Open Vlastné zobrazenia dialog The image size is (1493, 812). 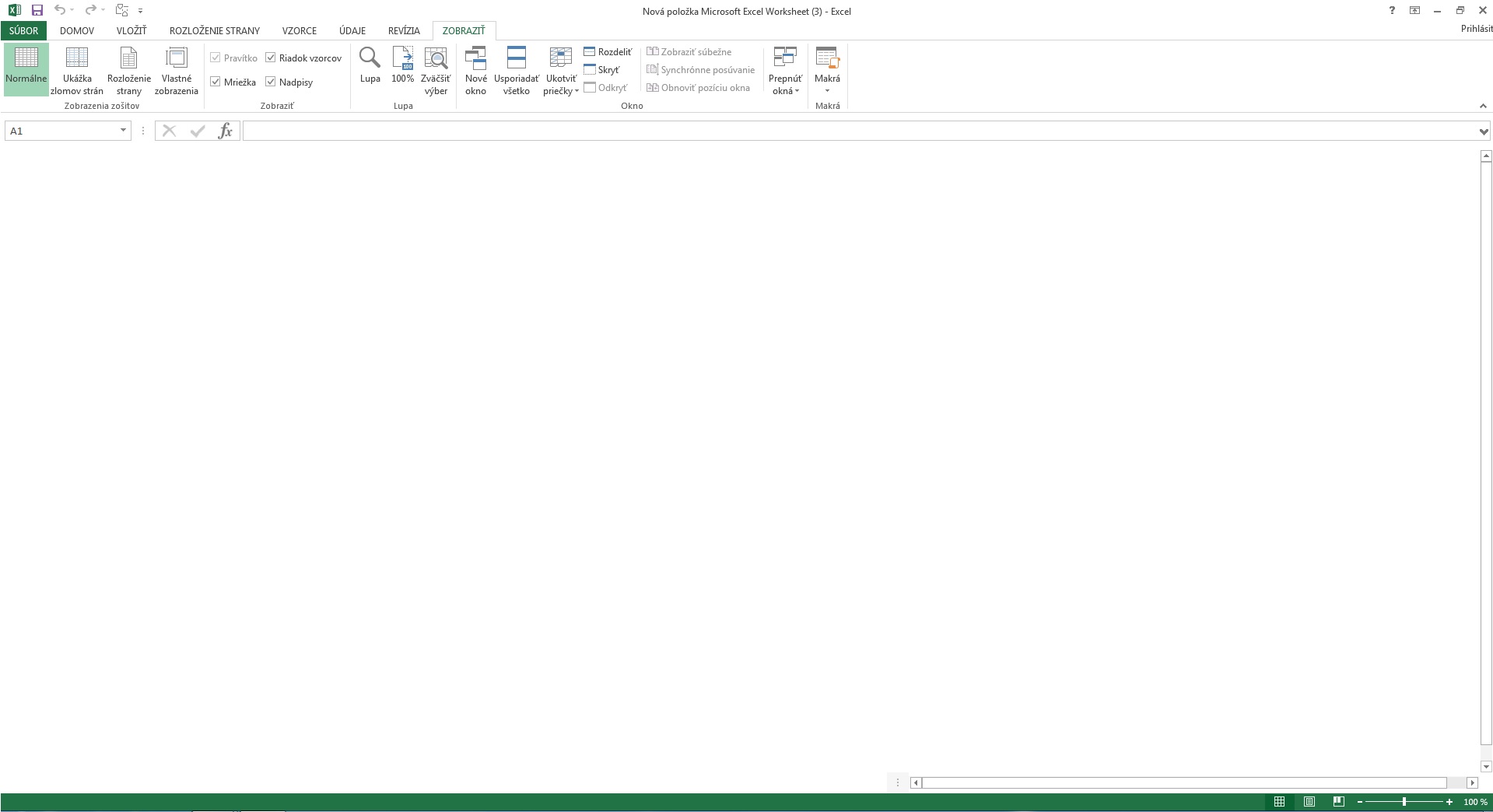(x=177, y=69)
